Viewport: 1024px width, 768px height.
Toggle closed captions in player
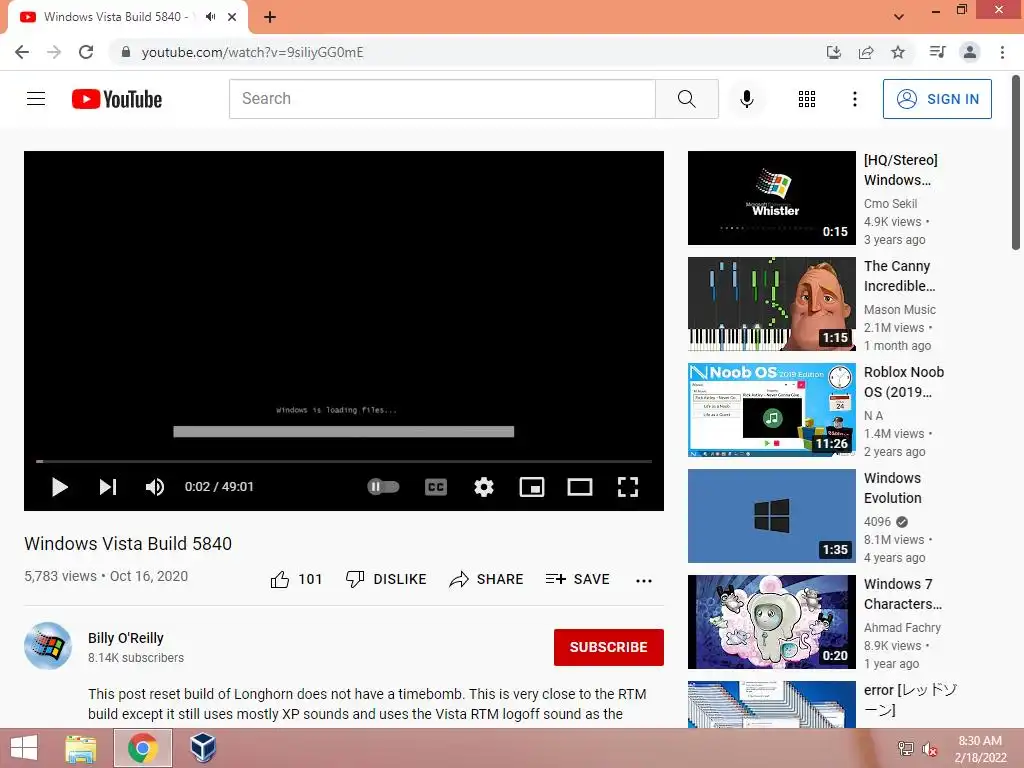(436, 487)
